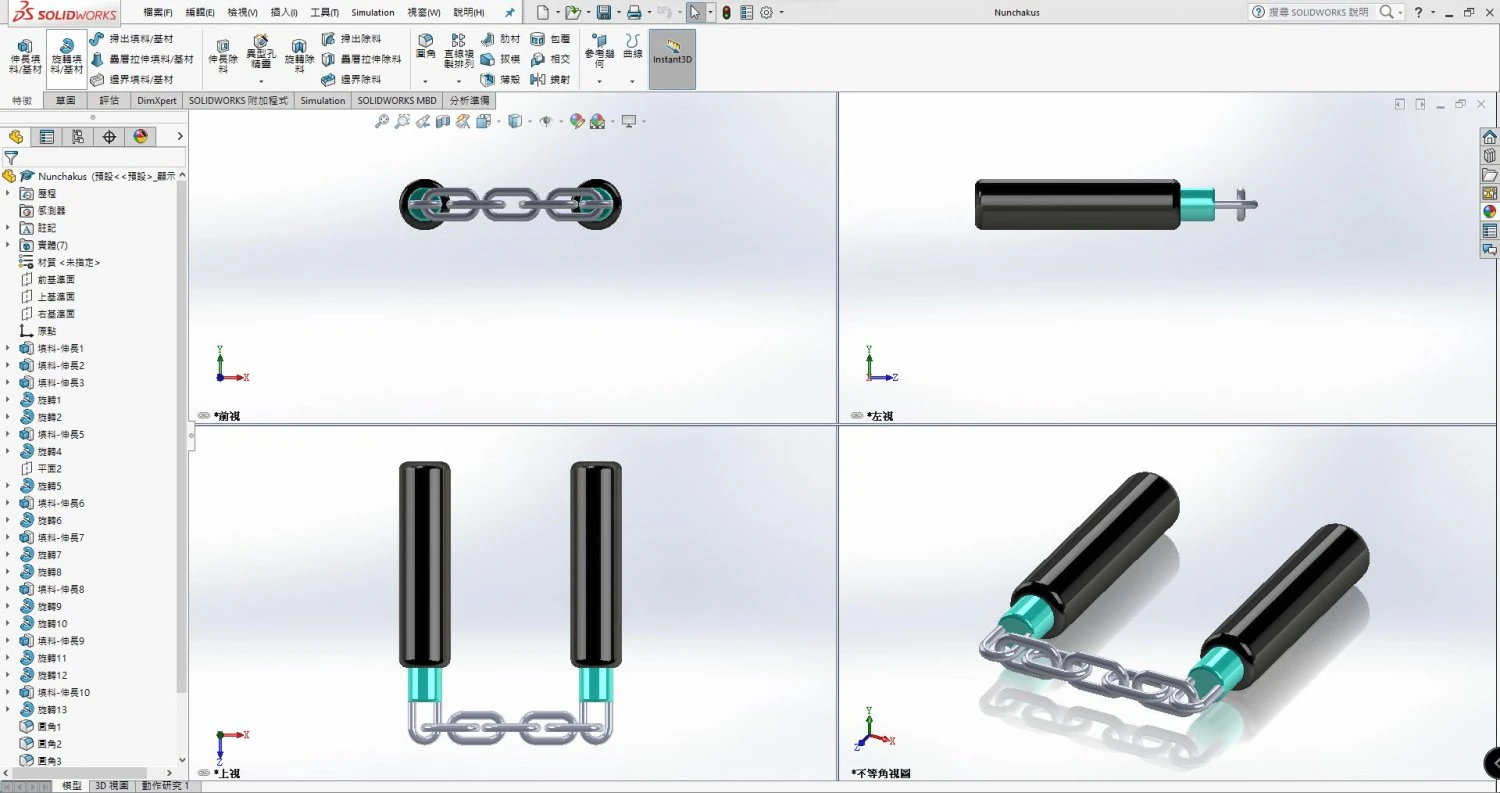Viewport: 1500px width, 793px height.
Task: Expand the 歷程 history folder
Action: [x=8, y=193]
